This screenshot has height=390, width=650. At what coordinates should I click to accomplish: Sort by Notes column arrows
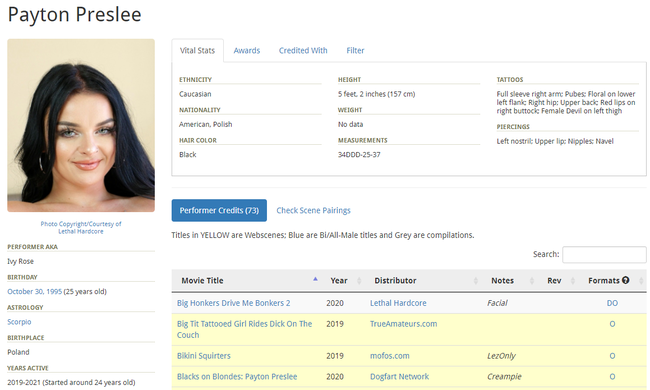click(532, 281)
